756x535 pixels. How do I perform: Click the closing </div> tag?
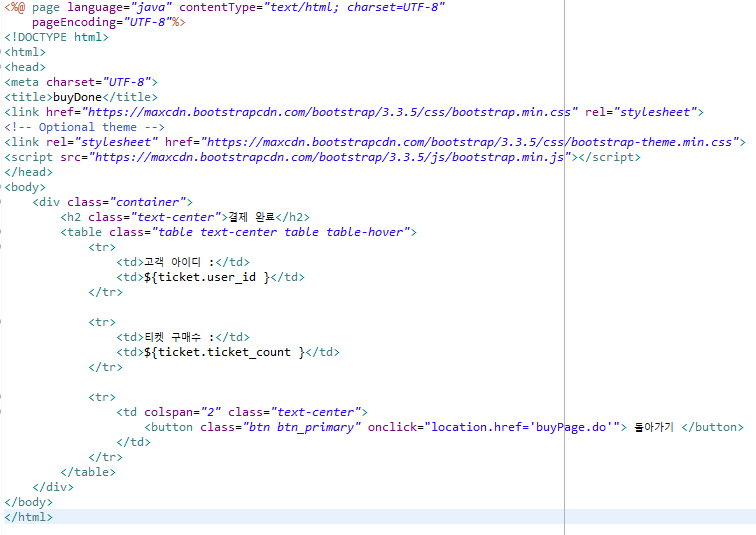click(53, 487)
